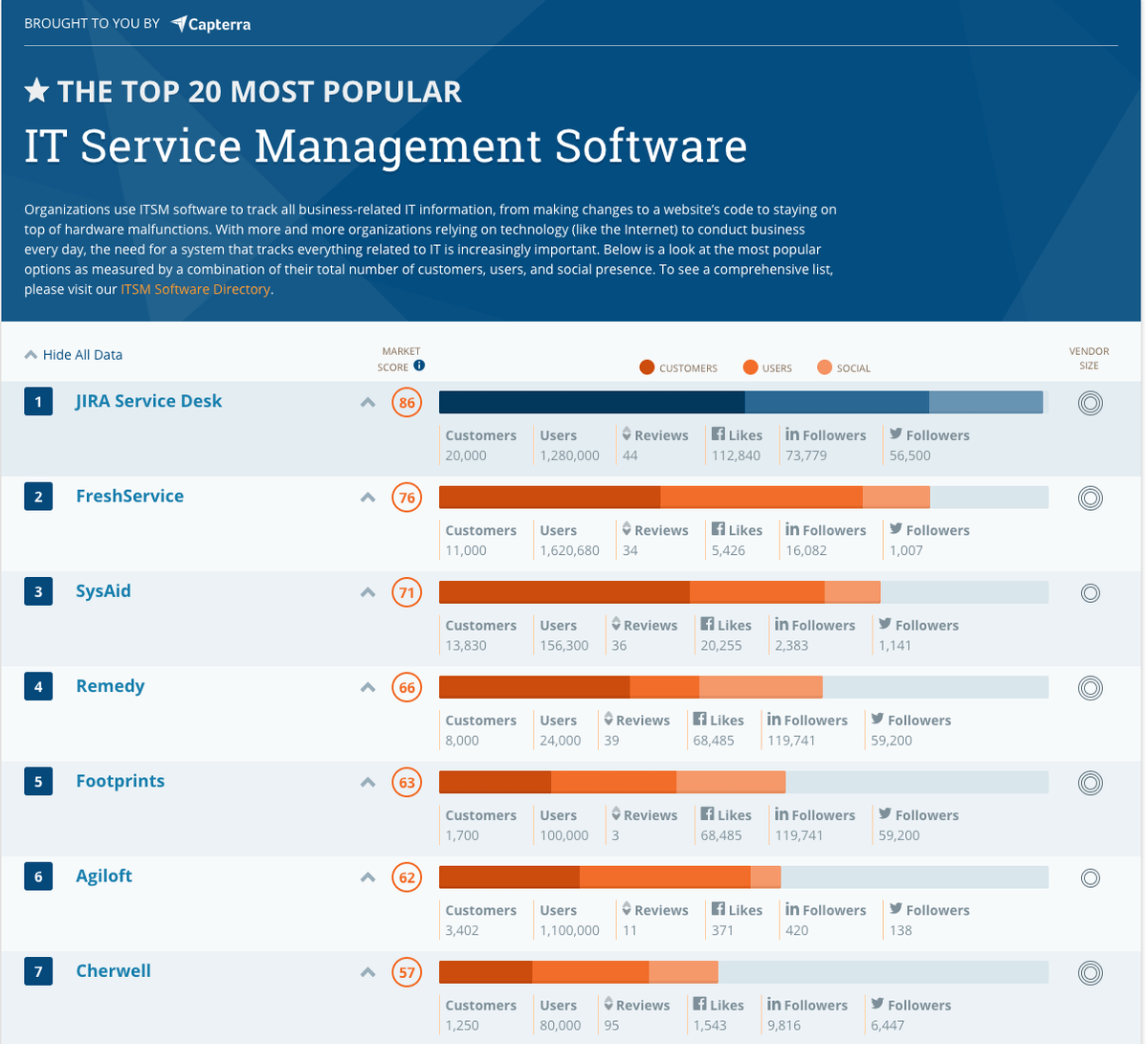Click market score 66 badge
The height and width of the screenshot is (1044, 1148).
tap(408, 687)
